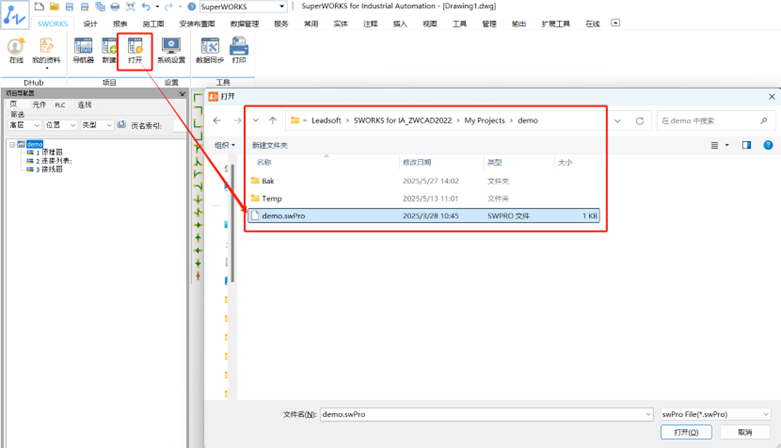The height and width of the screenshot is (448, 781).
Task: Switch to the 设计 ribbon tab
Action: (90, 23)
